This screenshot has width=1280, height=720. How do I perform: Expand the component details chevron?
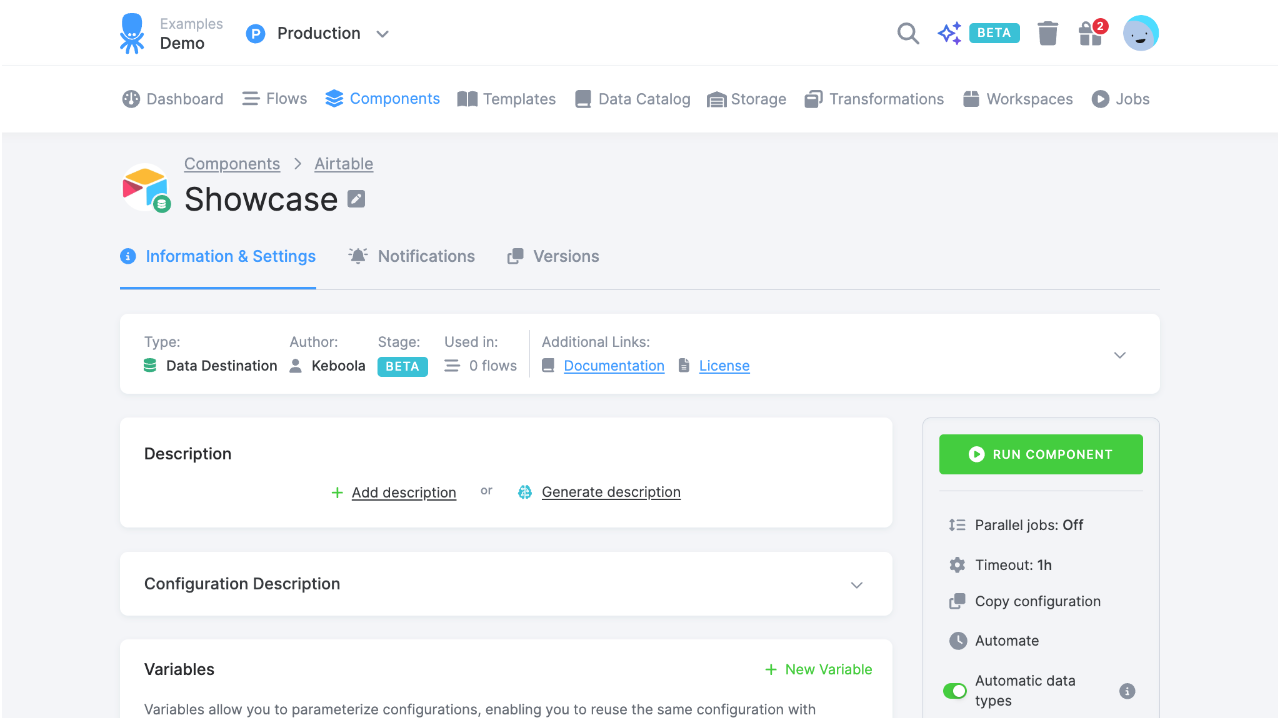(1120, 354)
